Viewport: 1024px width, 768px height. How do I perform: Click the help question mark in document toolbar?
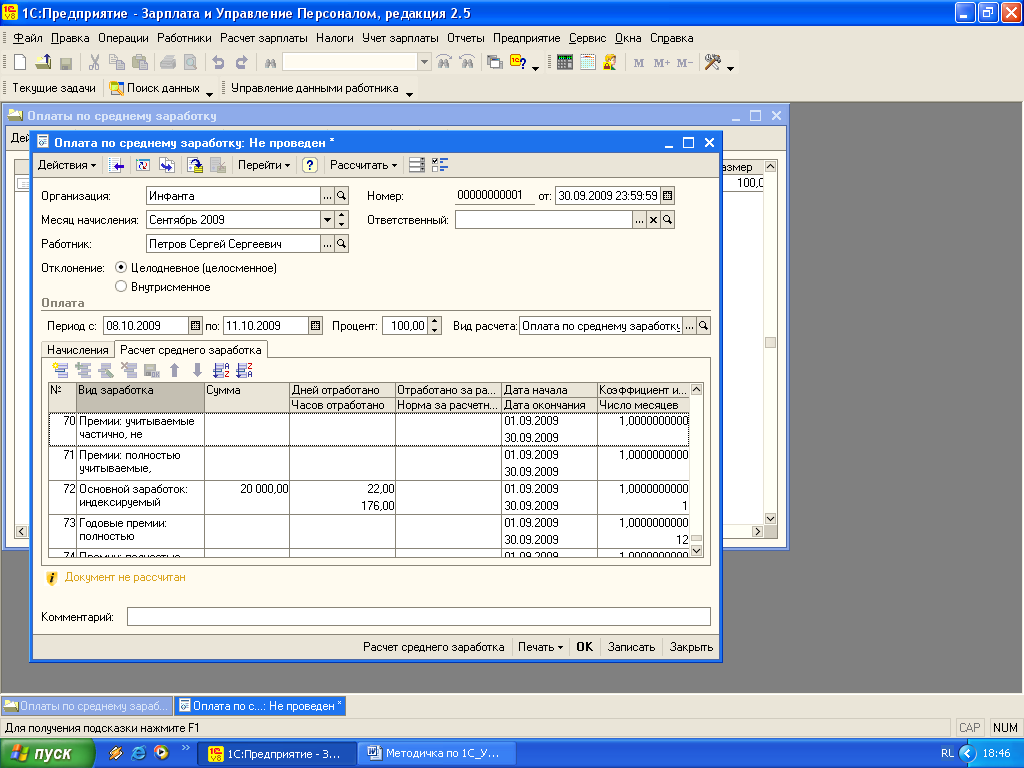point(310,165)
